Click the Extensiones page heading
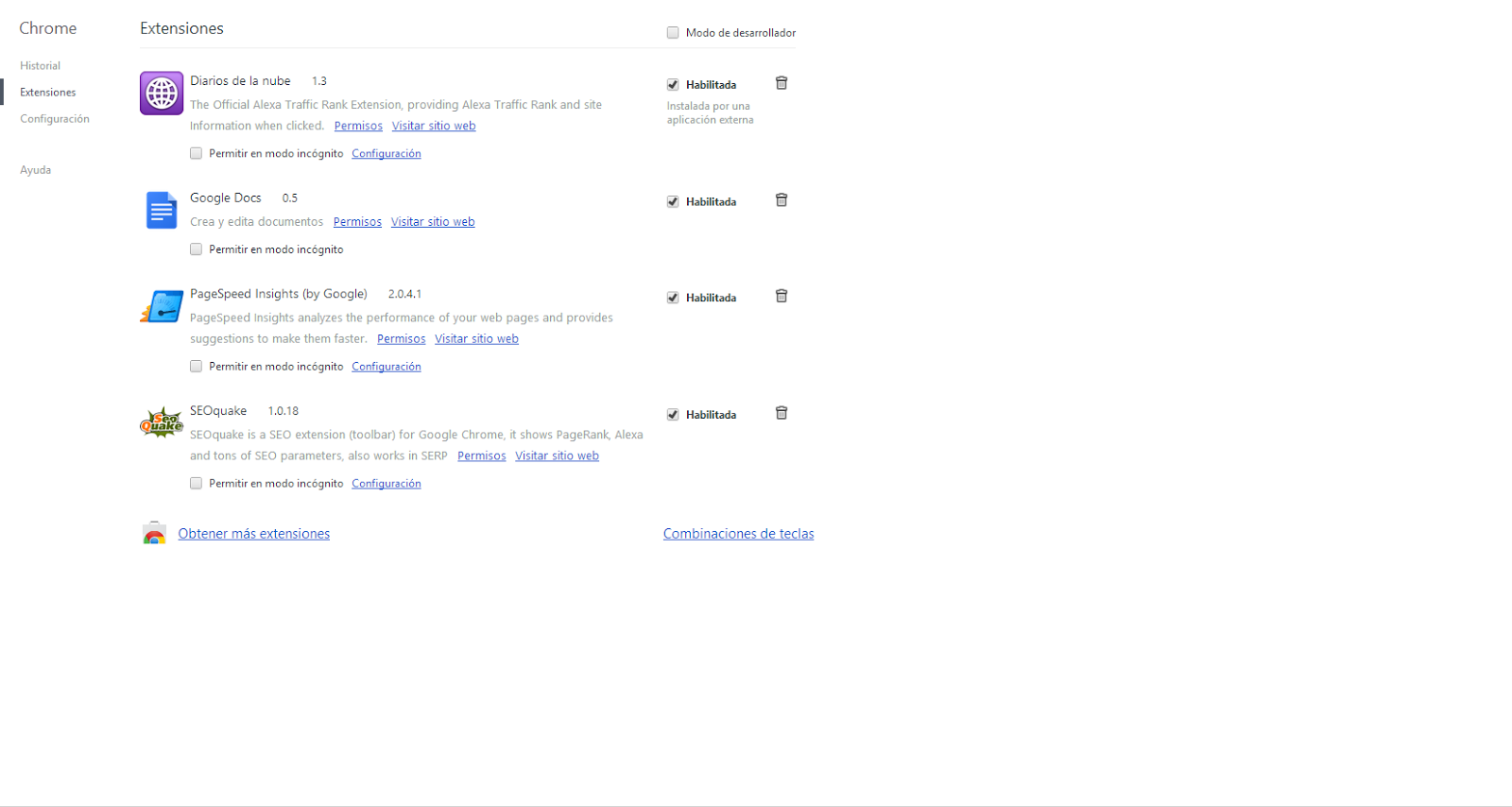This screenshot has height=807, width=1512. [181, 28]
